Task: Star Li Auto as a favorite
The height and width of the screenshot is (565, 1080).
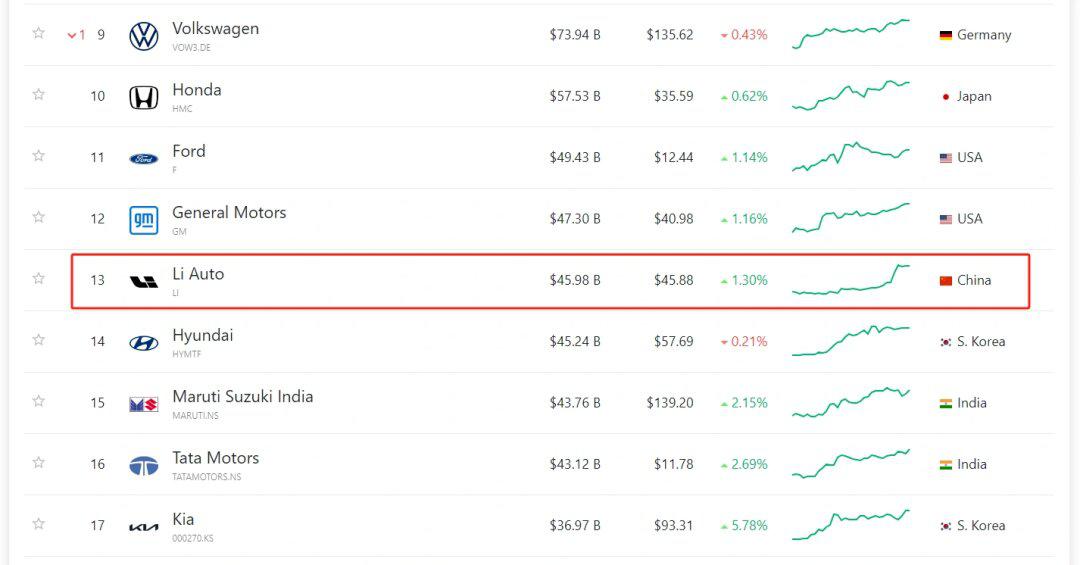Action: tap(39, 278)
